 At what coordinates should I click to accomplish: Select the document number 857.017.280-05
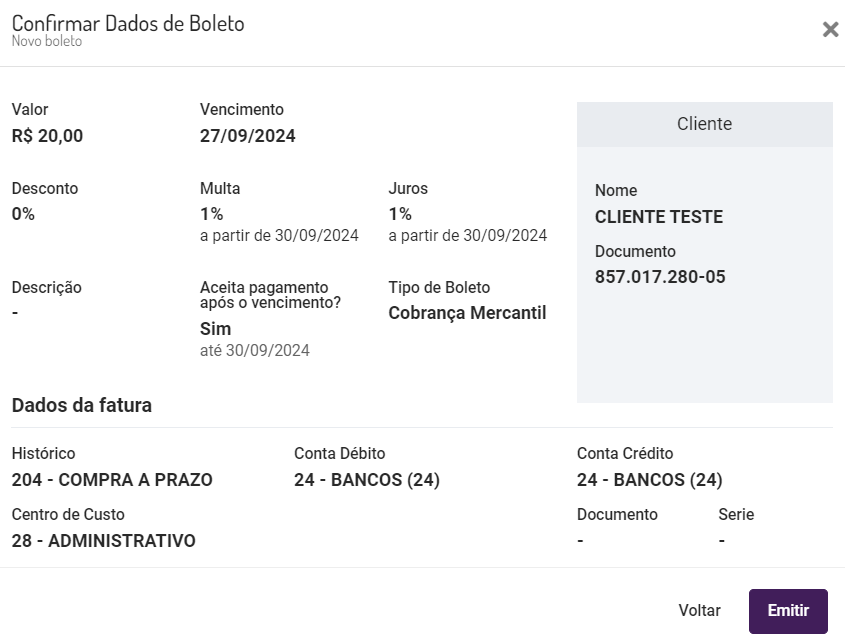pyautogui.click(x=659, y=277)
